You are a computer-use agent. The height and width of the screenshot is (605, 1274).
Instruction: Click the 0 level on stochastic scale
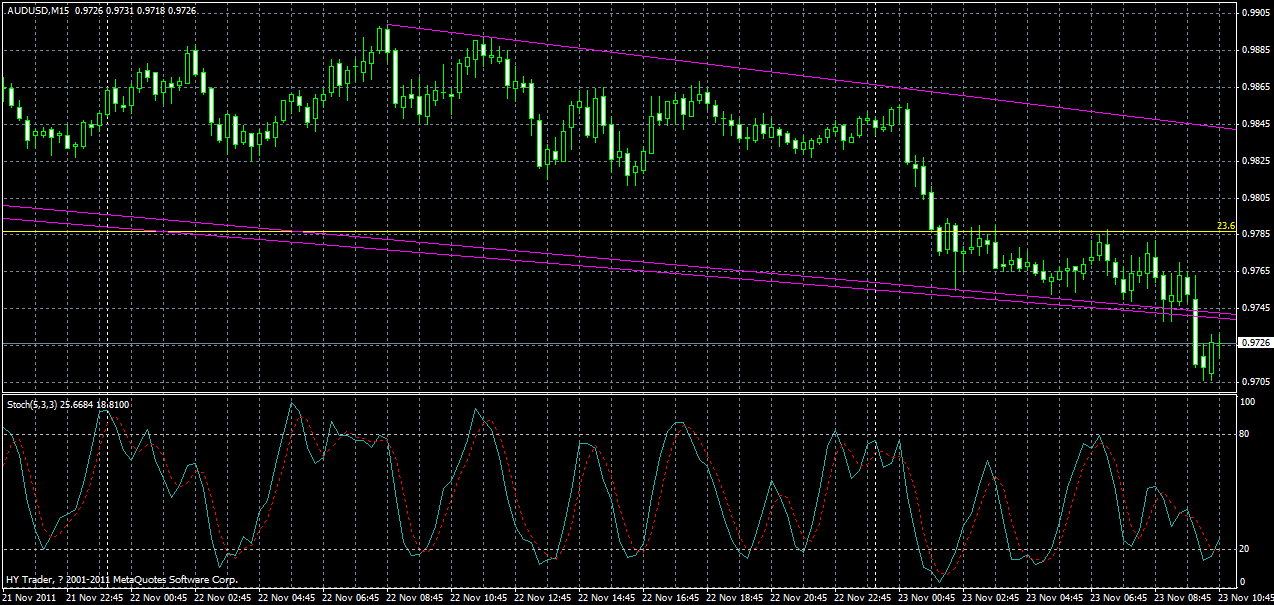(1243, 582)
